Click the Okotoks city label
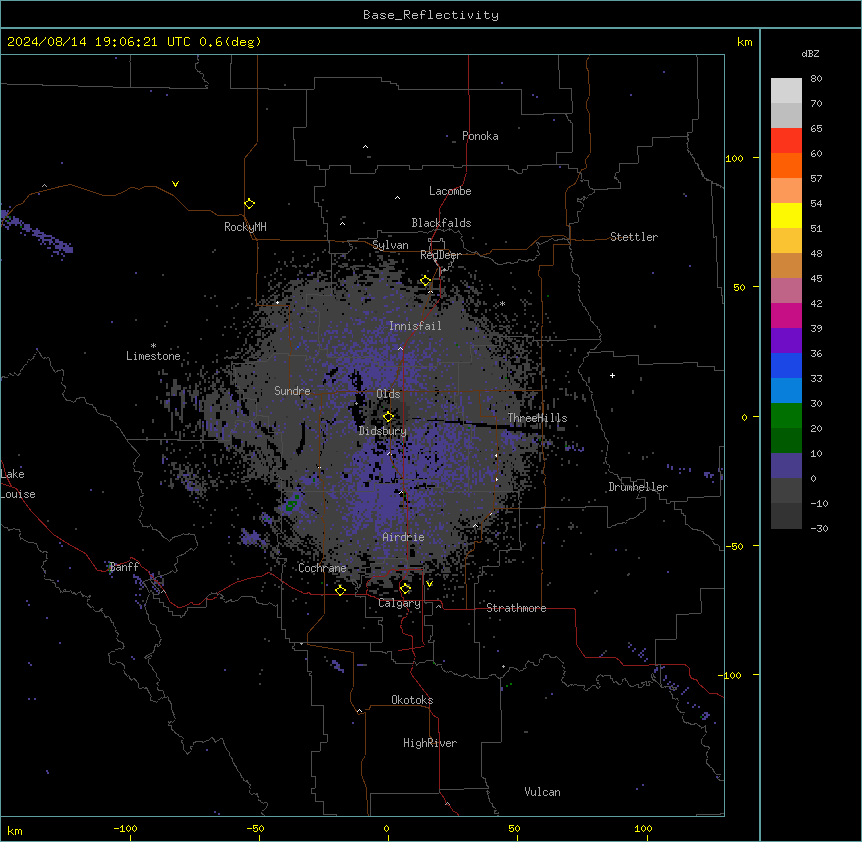The image size is (862, 842). (412, 700)
